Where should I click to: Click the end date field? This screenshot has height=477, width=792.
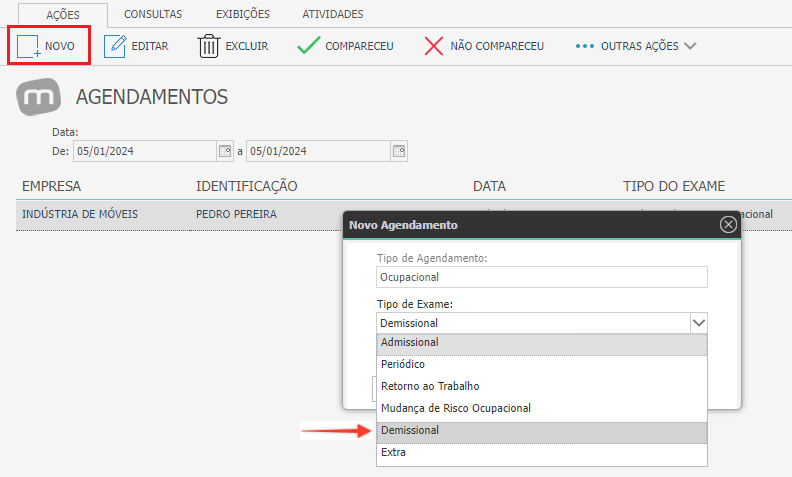pyautogui.click(x=318, y=151)
